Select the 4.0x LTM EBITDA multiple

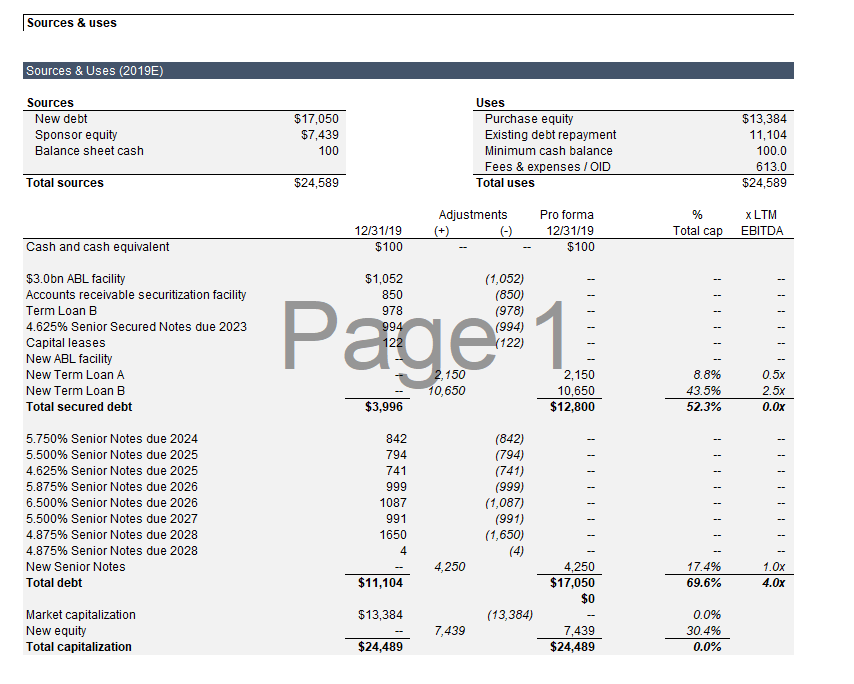(773, 583)
